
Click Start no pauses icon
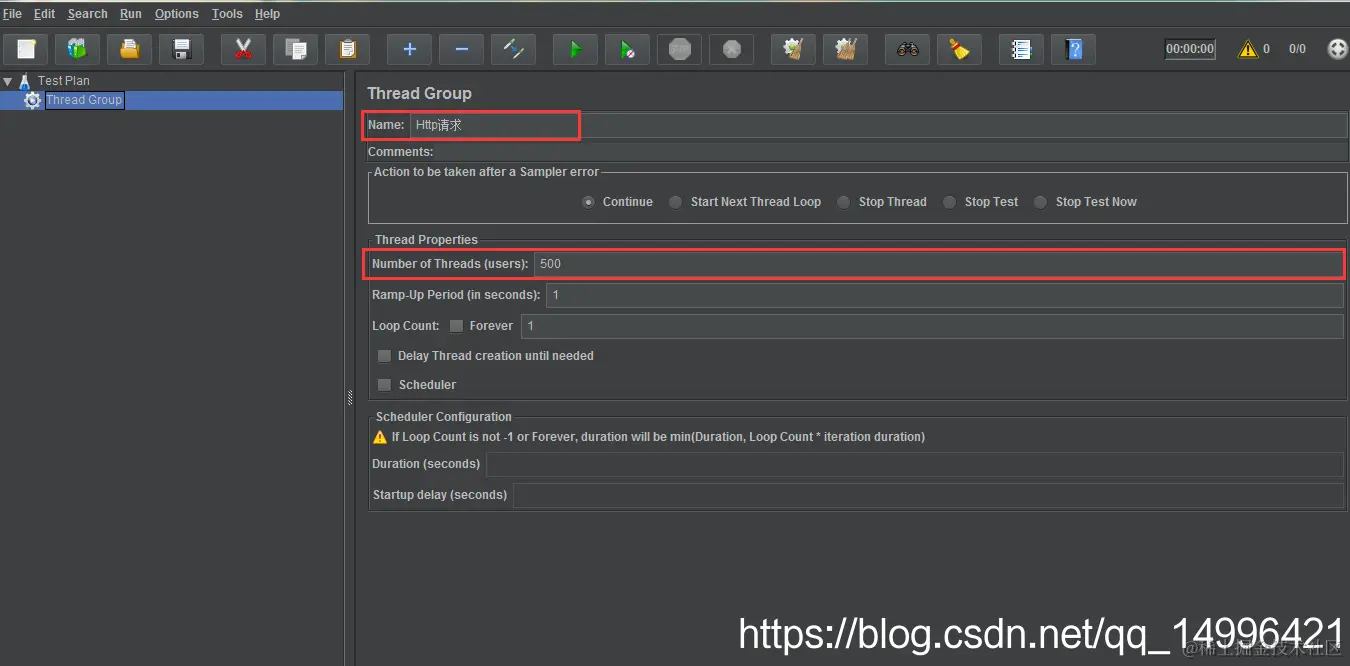627,49
